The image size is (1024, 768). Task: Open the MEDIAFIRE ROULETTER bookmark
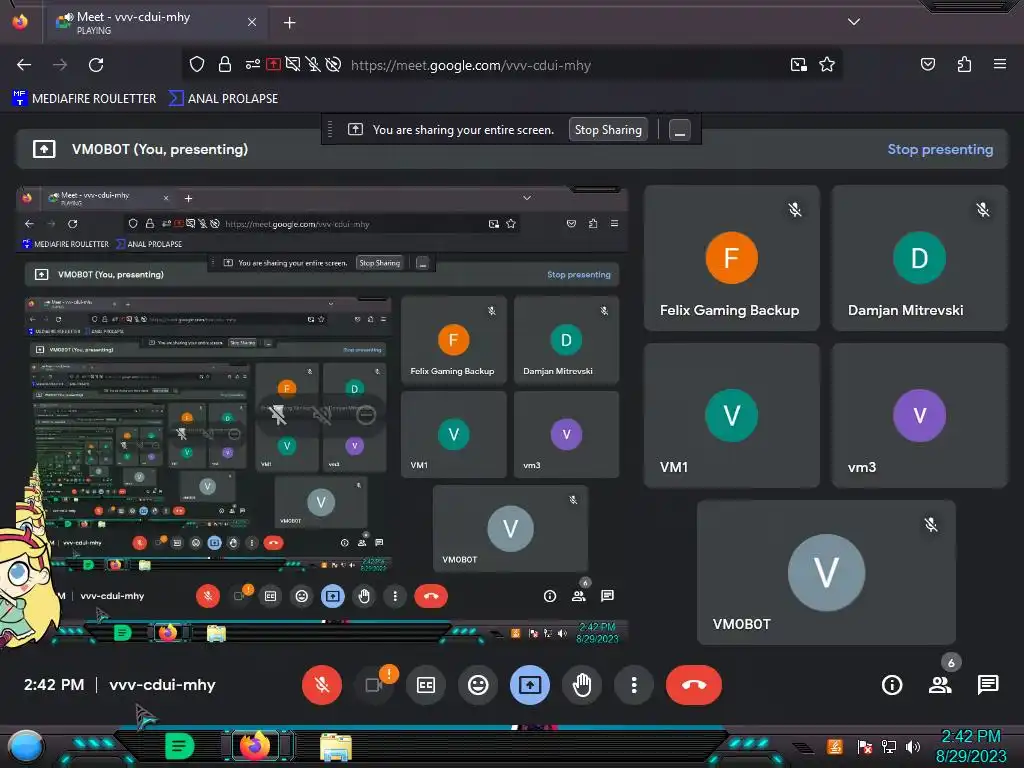coord(84,99)
